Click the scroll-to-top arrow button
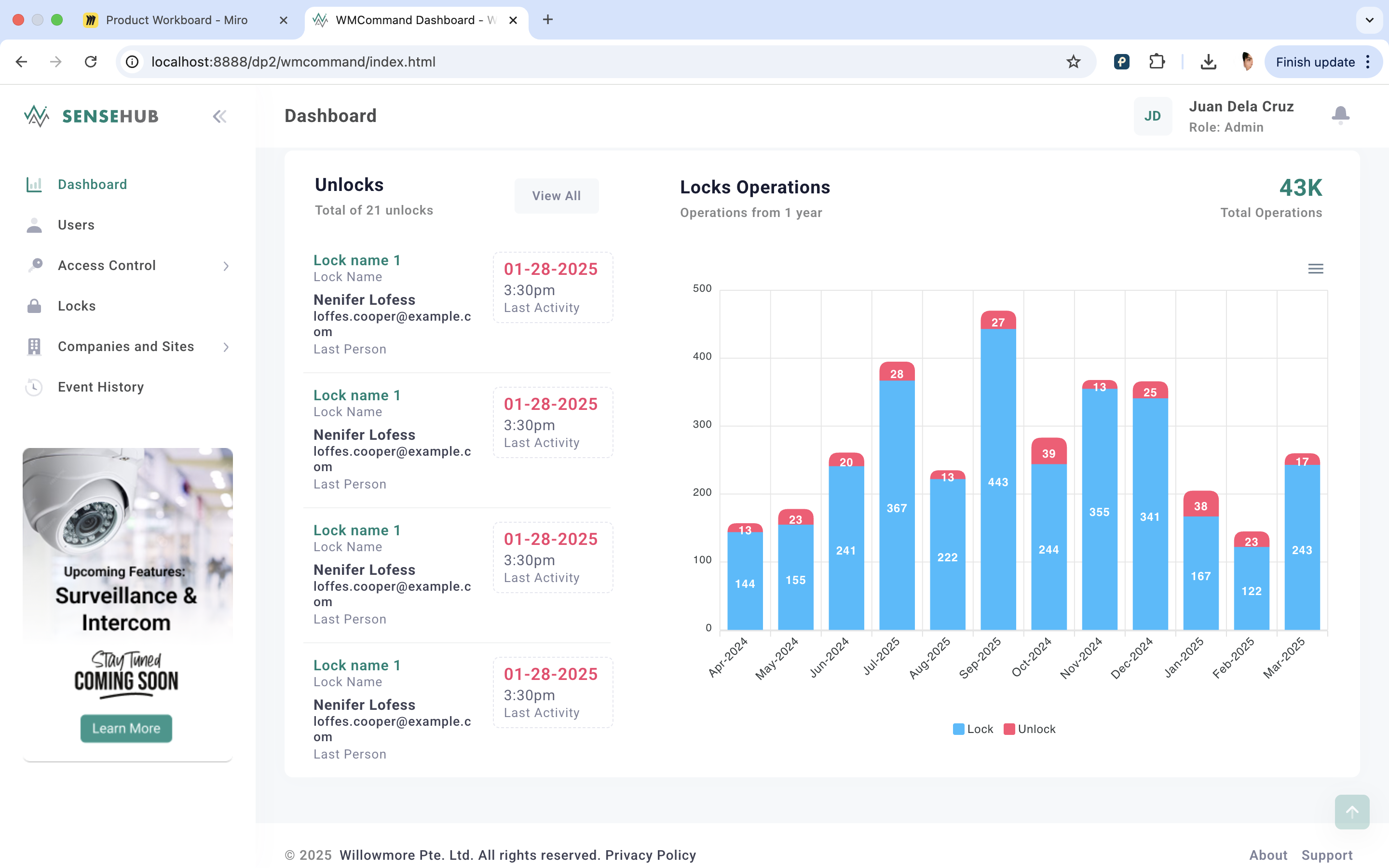 [1352, 812]
